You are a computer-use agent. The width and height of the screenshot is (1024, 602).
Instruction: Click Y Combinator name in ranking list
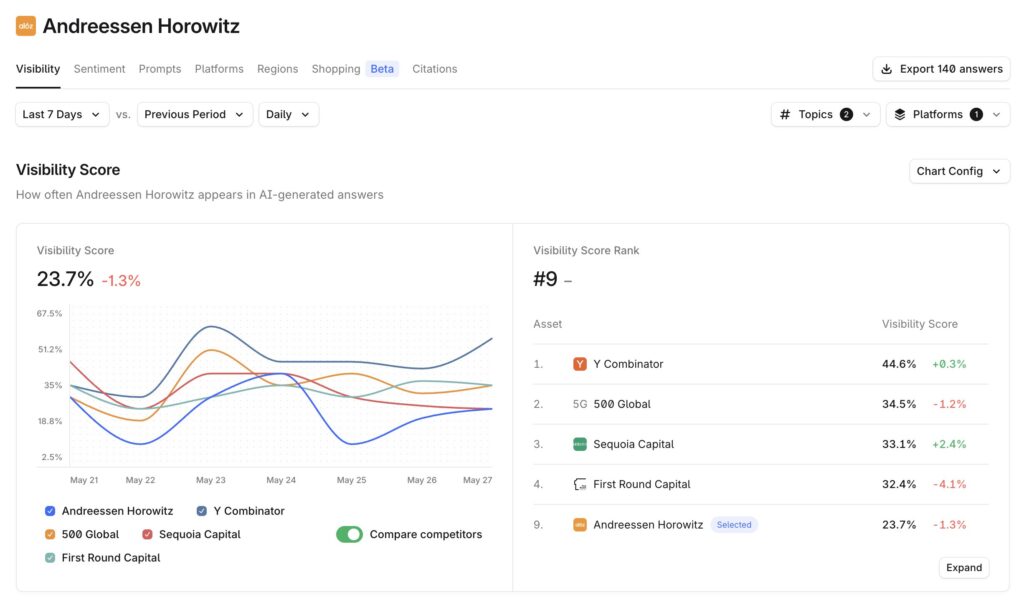628,364
